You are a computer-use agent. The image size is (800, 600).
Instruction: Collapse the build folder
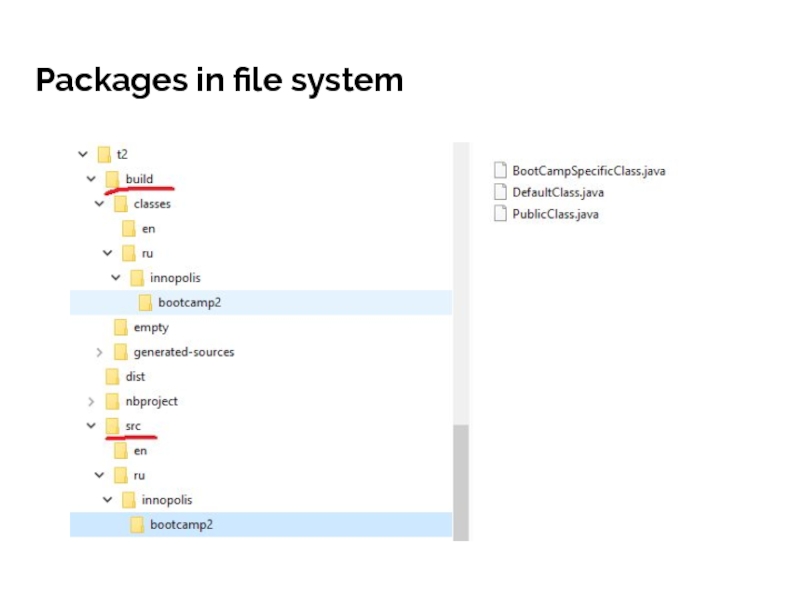(91, 179)
